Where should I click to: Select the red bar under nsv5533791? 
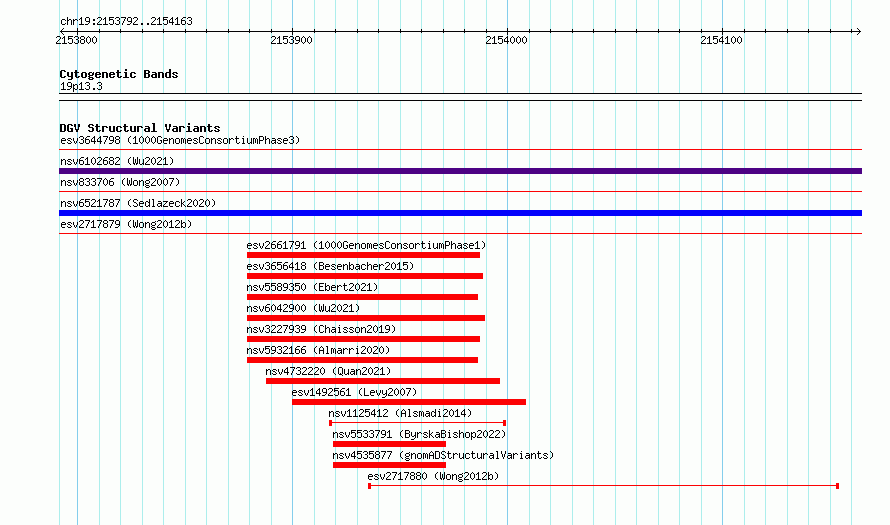pyautogui.click(x=389, y=444)
